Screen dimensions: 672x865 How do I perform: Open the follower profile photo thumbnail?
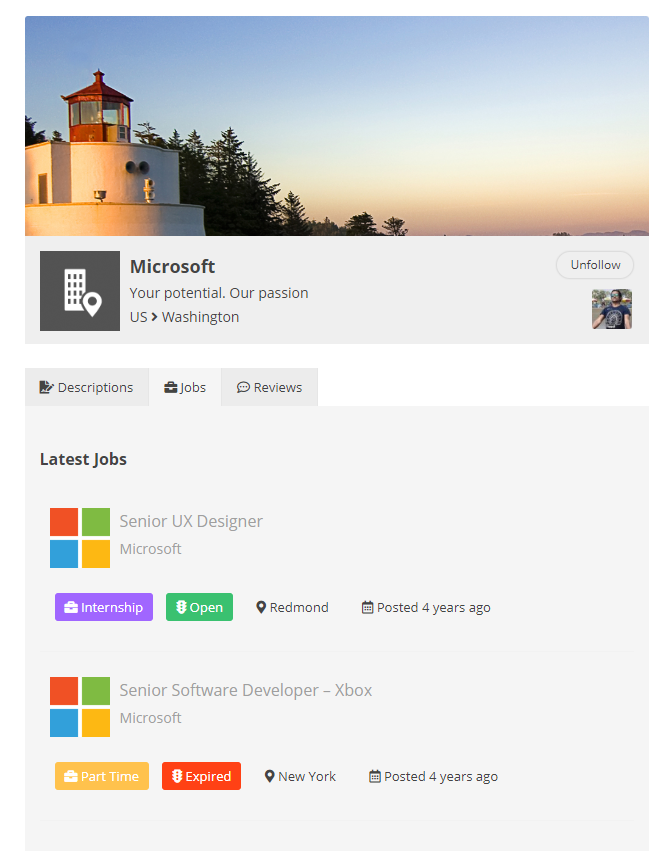coord(612,309)
